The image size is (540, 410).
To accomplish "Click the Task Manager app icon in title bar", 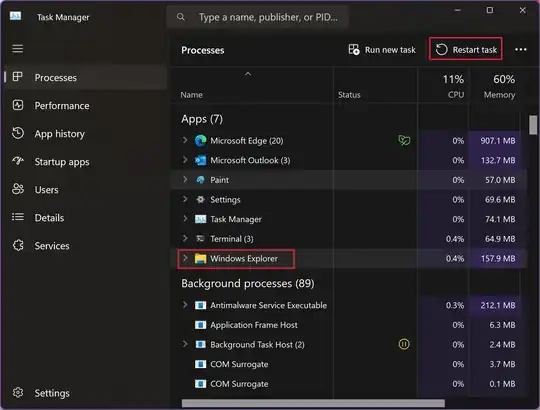I will click(15, 16).
